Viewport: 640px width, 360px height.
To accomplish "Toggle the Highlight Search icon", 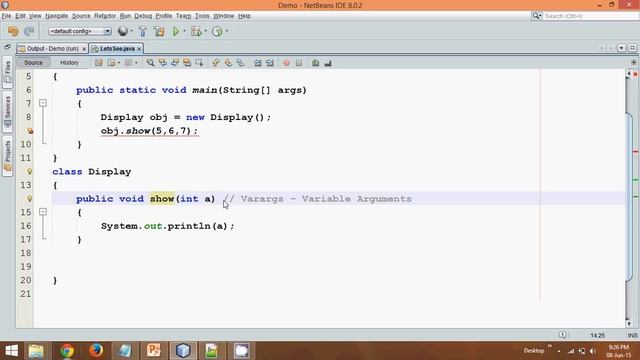I will pos(187,63).
